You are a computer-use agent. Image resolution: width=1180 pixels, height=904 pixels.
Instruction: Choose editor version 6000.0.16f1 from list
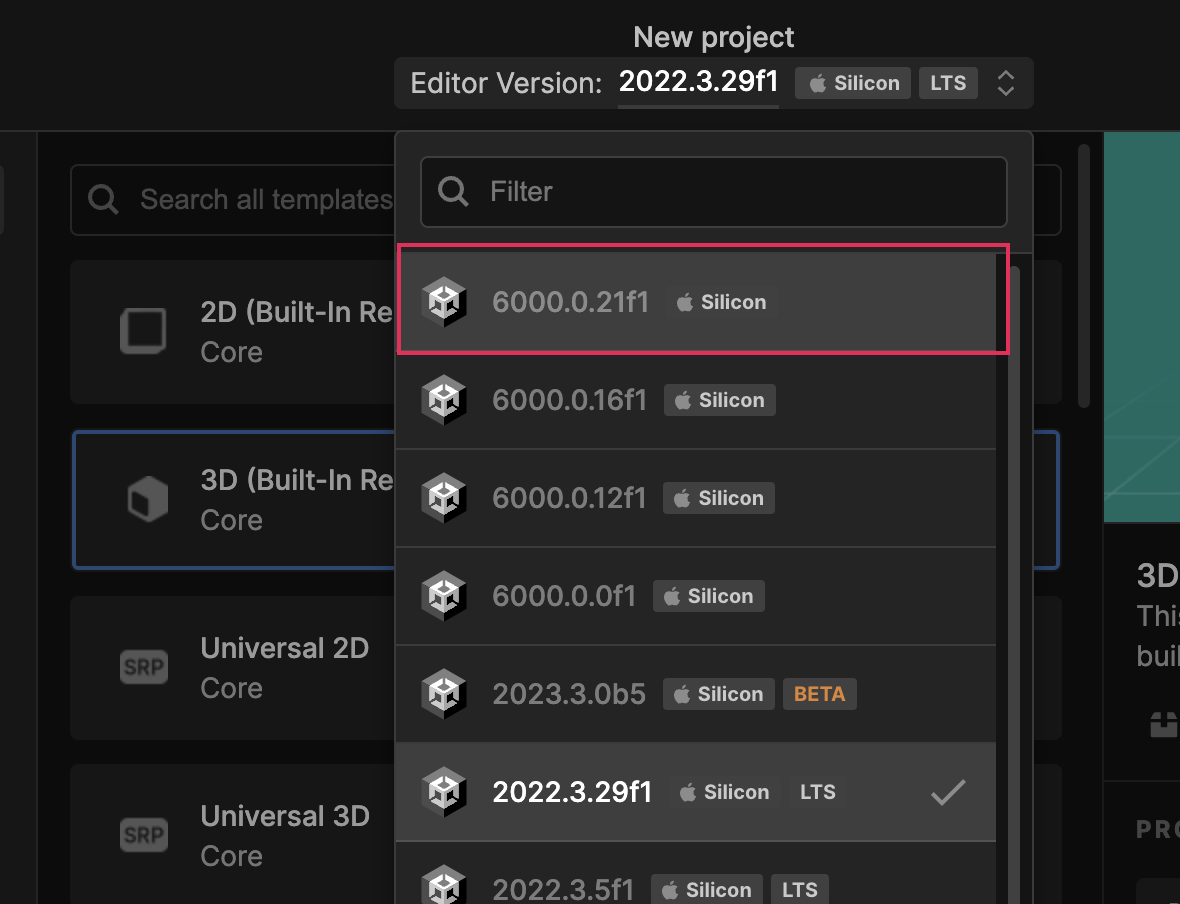tap(569, 400)
